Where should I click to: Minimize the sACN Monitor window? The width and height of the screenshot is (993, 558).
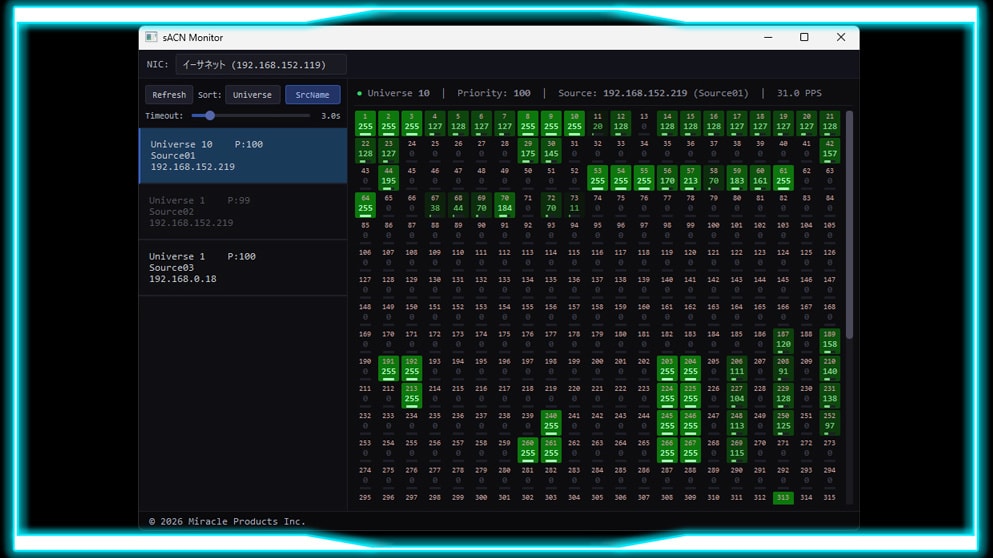click(767, 37)
